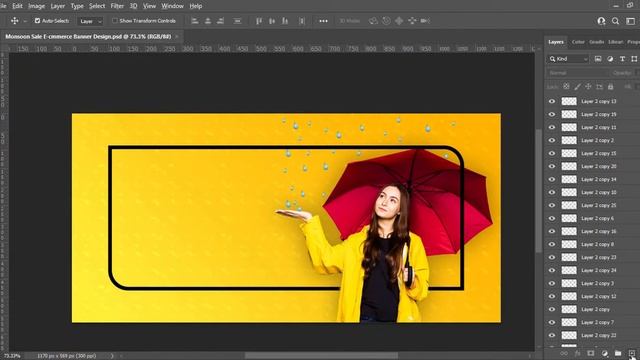640x360 pixels.
Task: Click the 3D slide mode icon
Action: coord(412,21)
